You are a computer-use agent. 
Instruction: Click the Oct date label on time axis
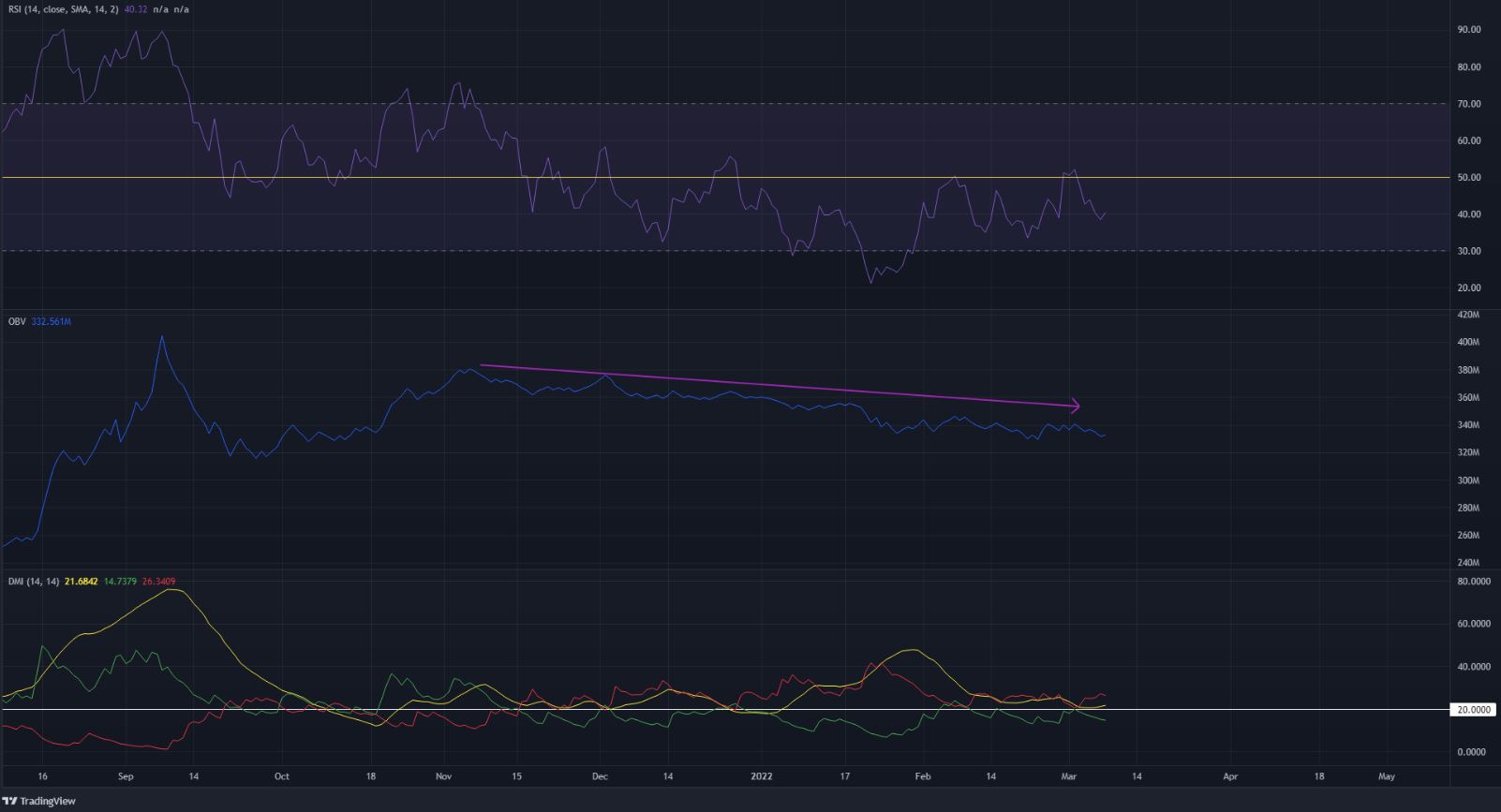point(282,776)
